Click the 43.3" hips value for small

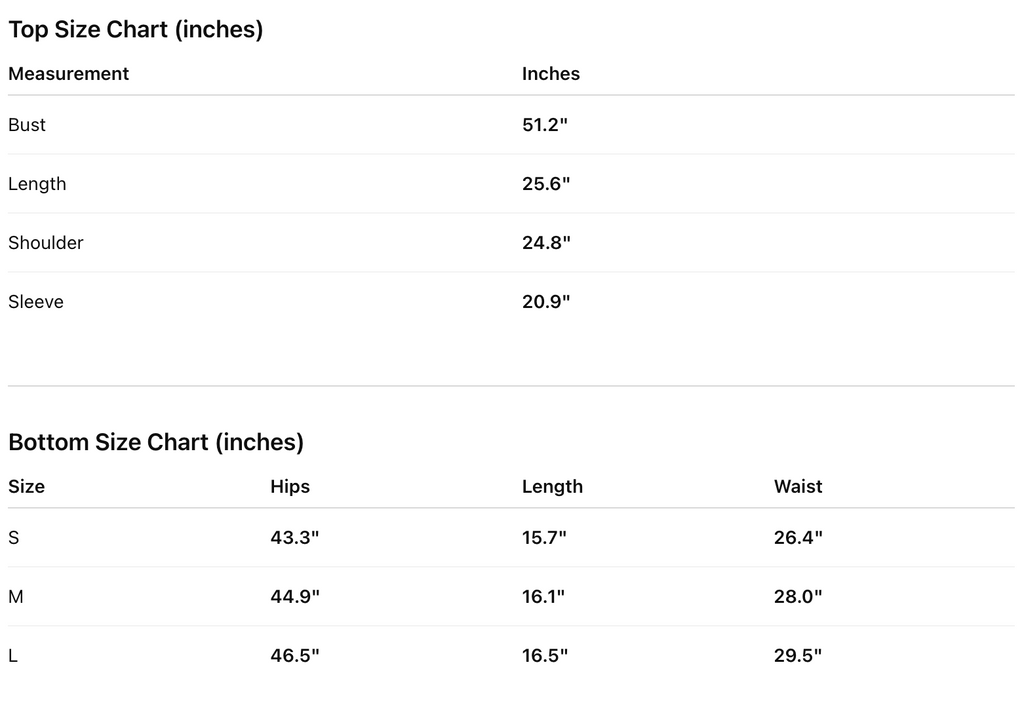pyautogui.click(x=295, y=538)
